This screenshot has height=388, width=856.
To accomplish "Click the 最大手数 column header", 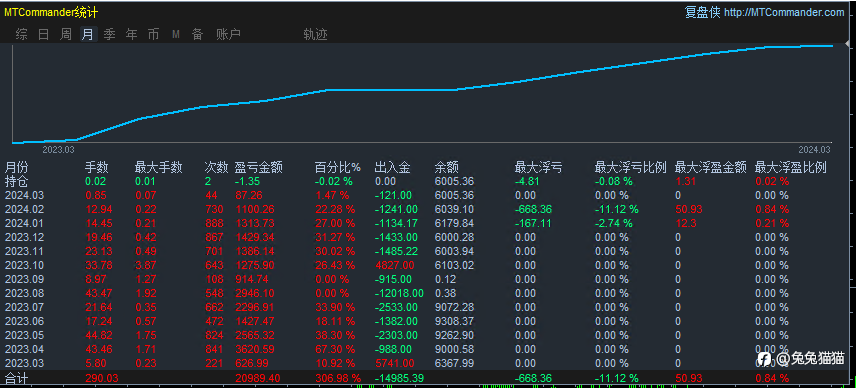I will click(158, 167).
